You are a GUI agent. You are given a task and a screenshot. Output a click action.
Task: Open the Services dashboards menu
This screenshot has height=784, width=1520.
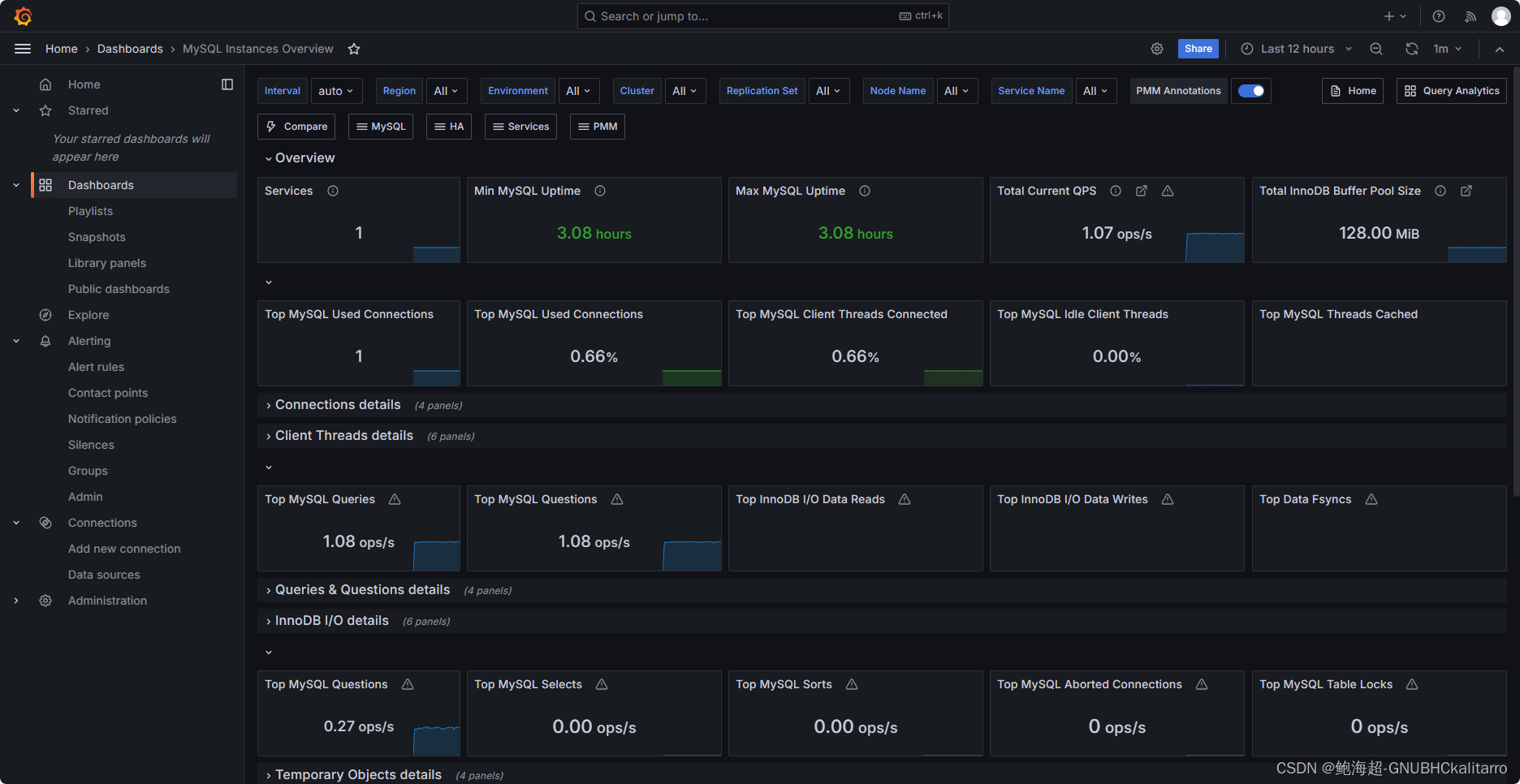click(520, 127)
